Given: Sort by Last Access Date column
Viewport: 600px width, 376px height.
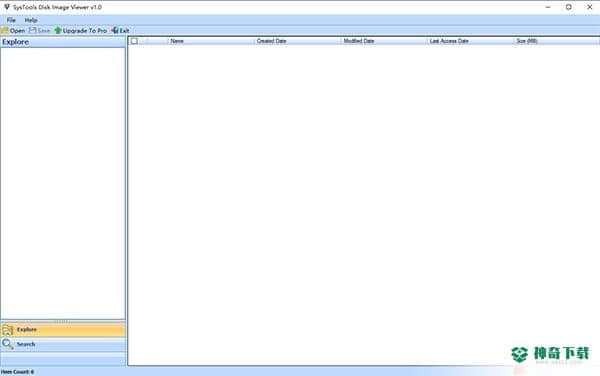Looking at the screenshot, I should [470, 41].
